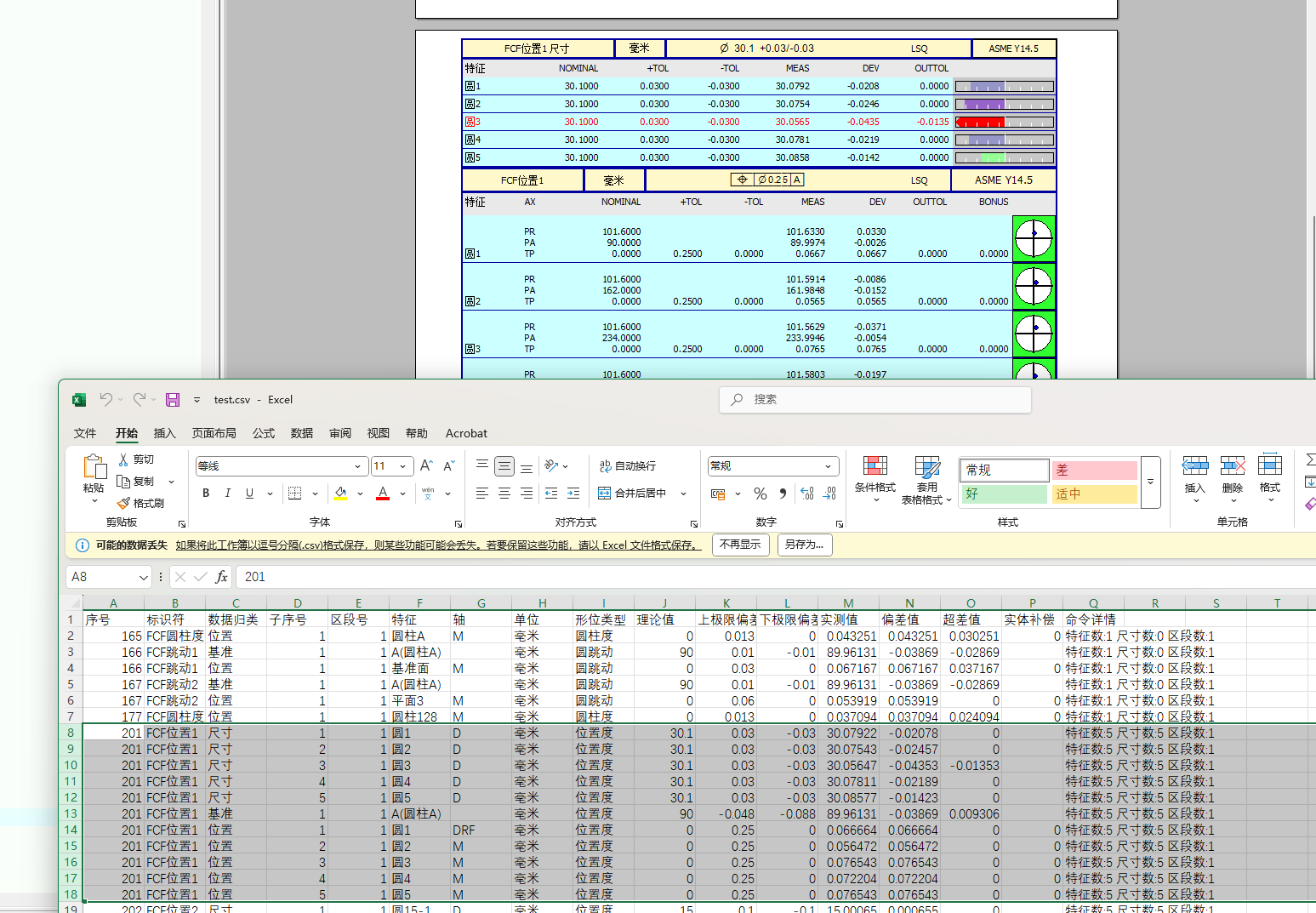This screenshot has height=913, width=1316.
Task: Toggle top vertical alignment
Action: (x=482, y=466)
